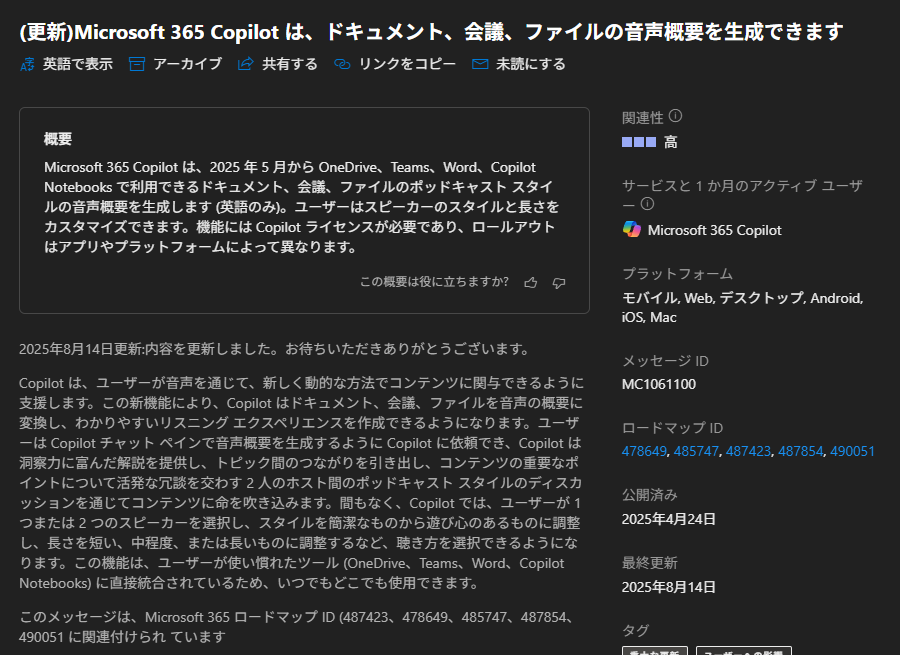Click the 英語で表示 translate icon
900x655 pixels.
coord(27,64)
